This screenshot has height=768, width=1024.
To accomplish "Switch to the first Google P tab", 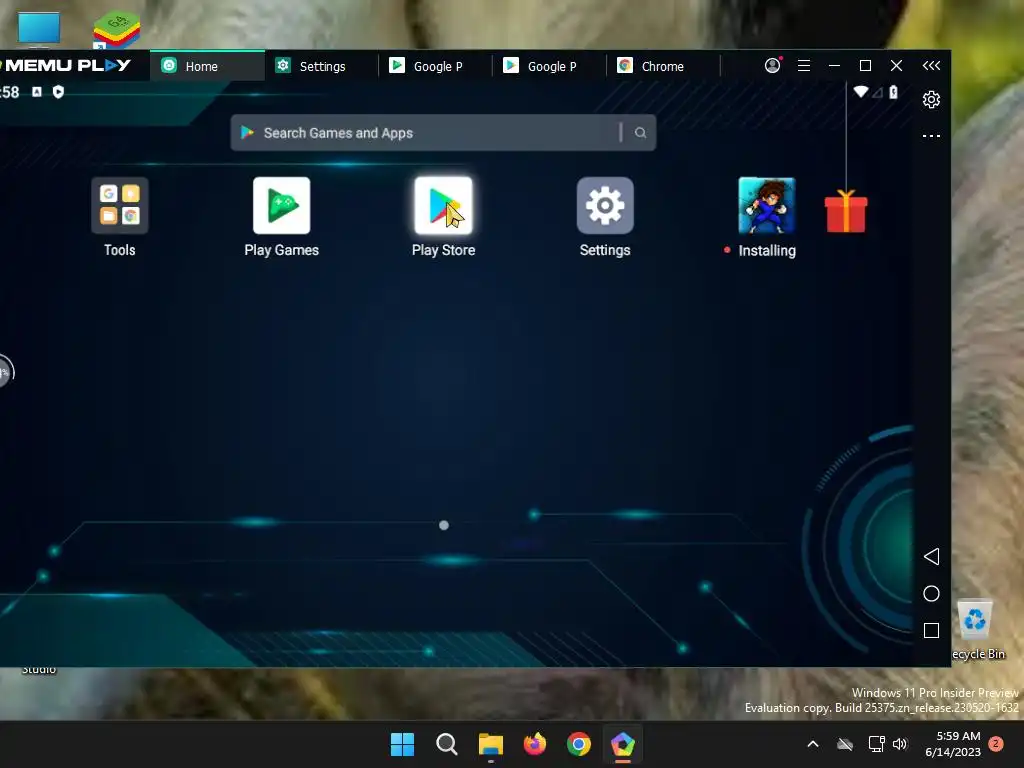I will tap(435, 65).
